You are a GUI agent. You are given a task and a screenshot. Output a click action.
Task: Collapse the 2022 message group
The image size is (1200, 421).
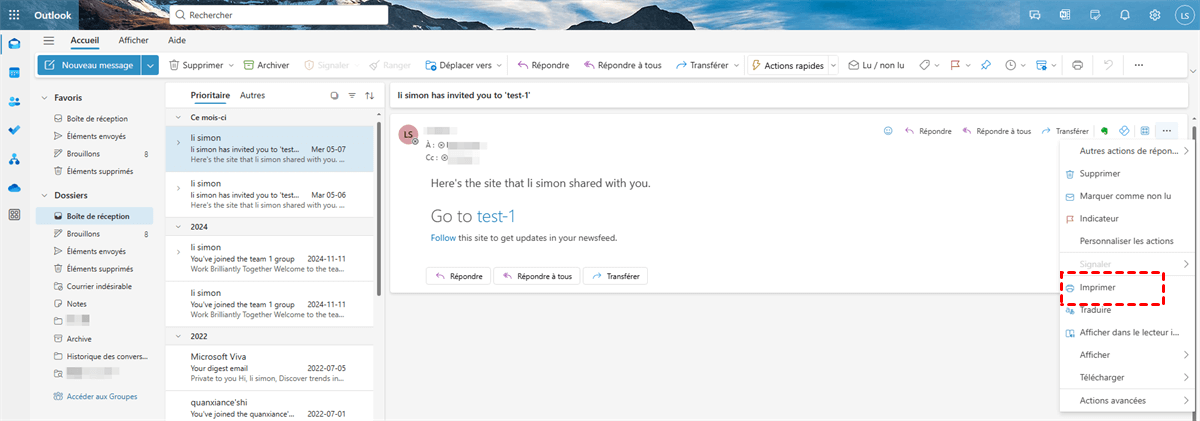tap(179, 336)
